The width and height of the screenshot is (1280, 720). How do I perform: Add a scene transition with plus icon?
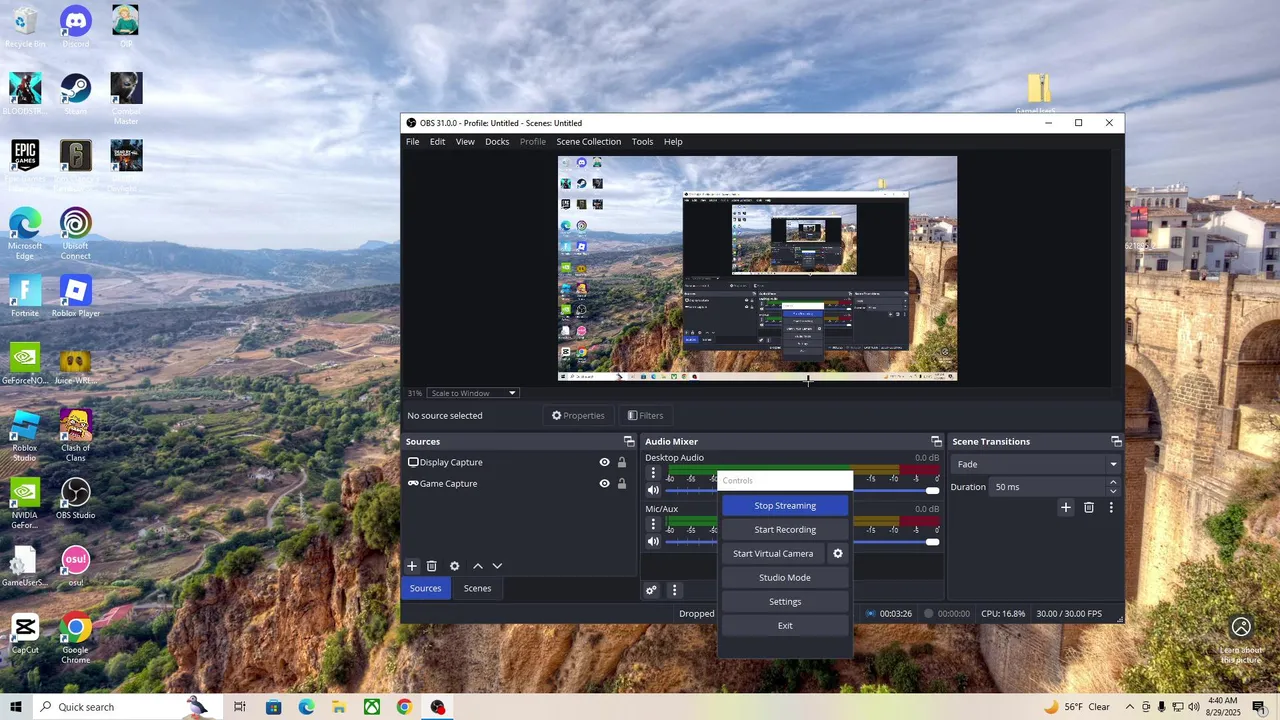point(1065,507)
